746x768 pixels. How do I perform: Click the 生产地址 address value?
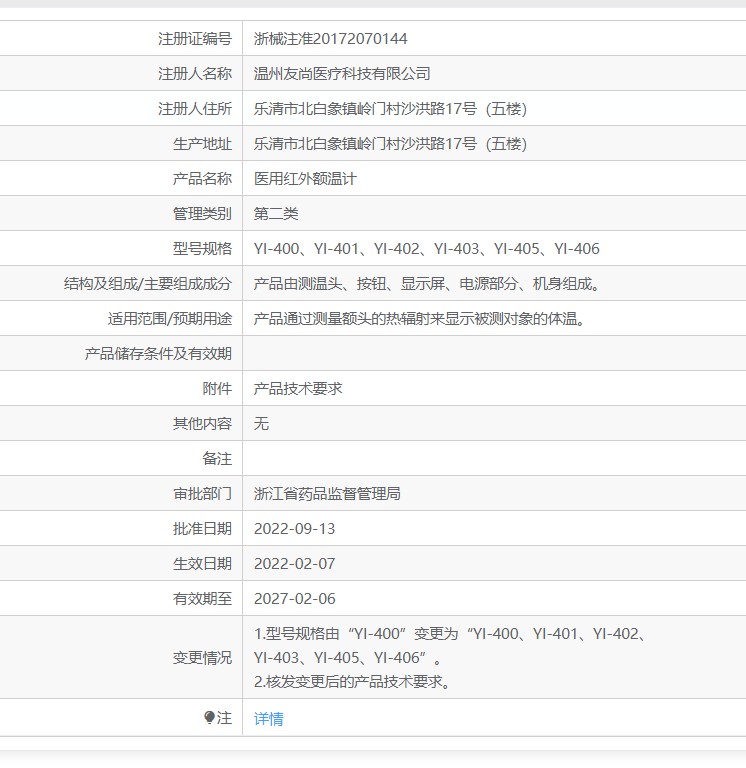(x=390, y=144)
